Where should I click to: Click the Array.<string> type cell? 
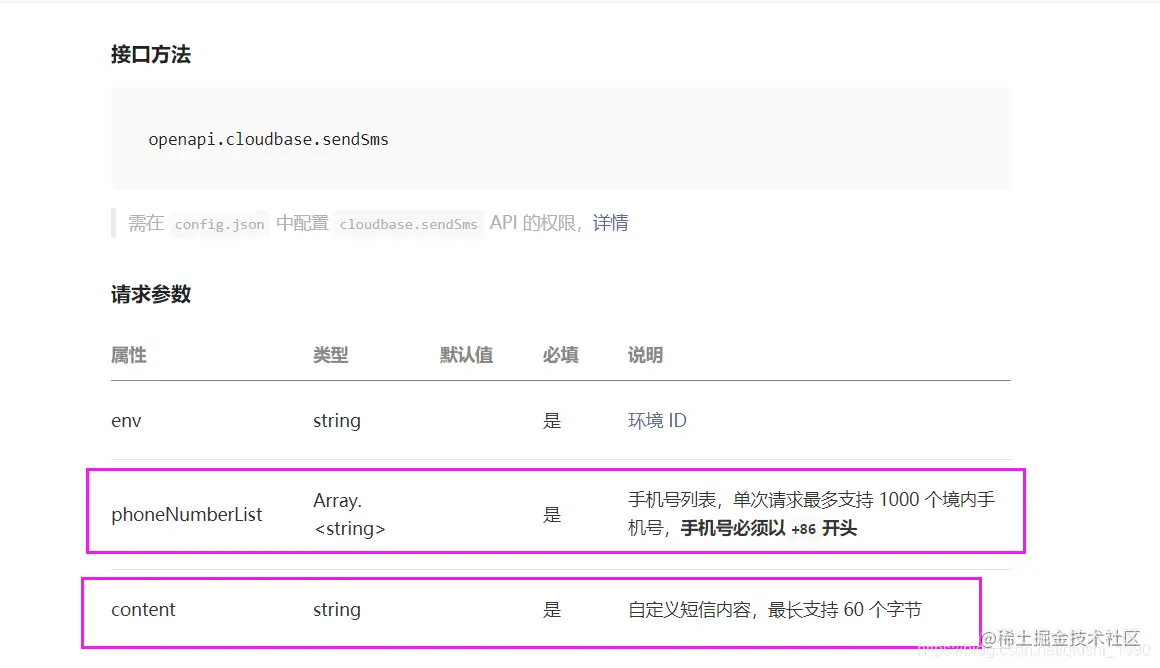coord(349,514)
